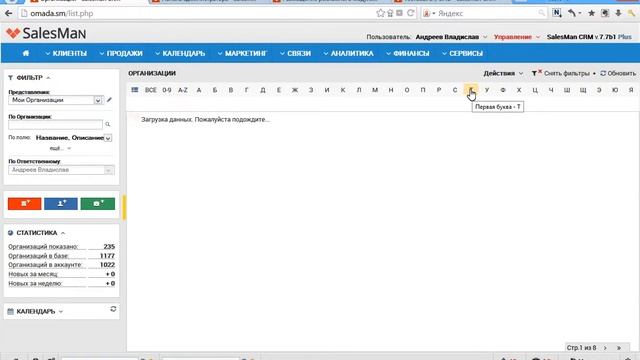Open the СЕРВИСЫ menu

(x=462, y=53)
